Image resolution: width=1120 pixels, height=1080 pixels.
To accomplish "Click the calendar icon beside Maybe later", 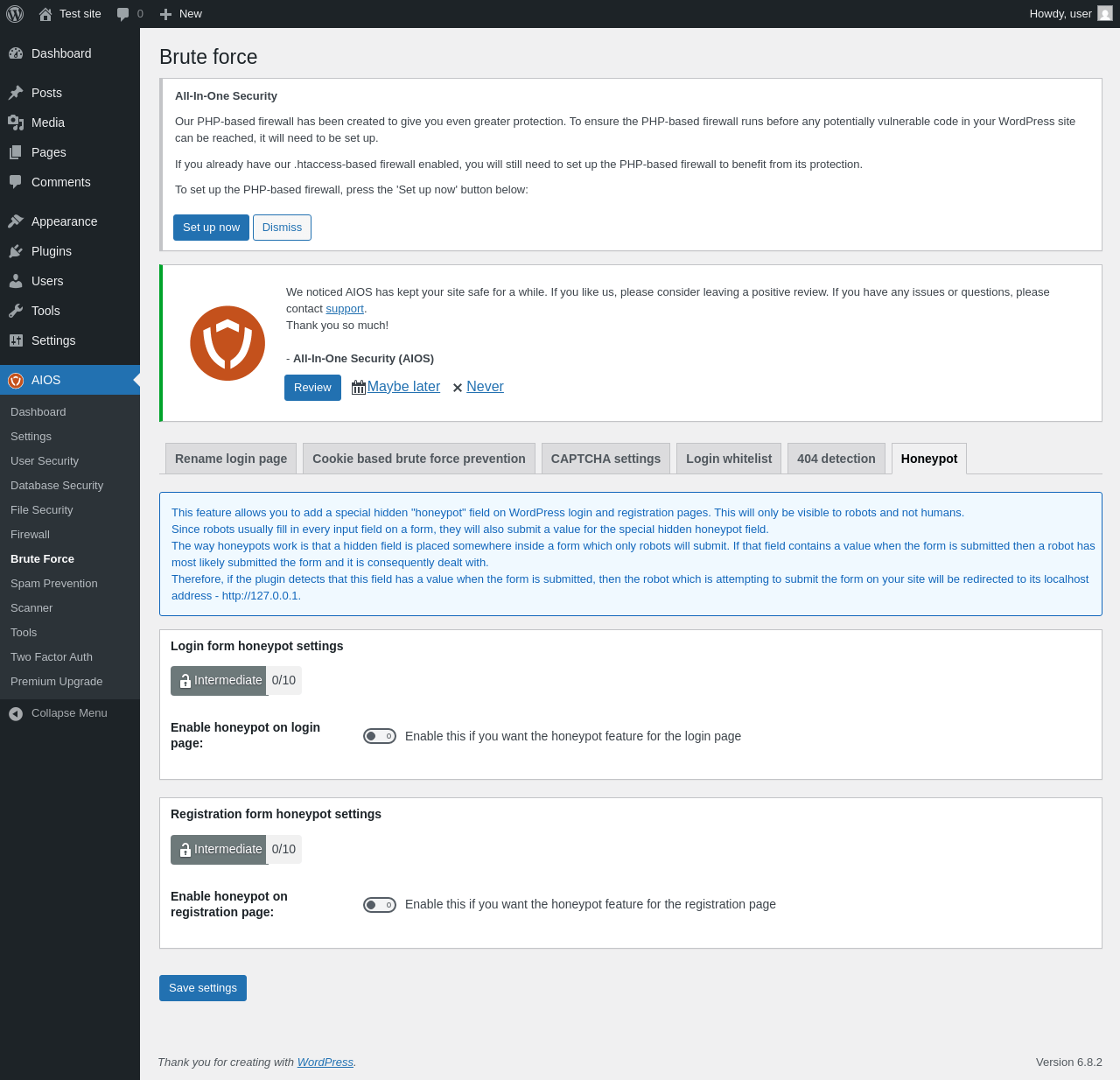I will pos(359,387).
